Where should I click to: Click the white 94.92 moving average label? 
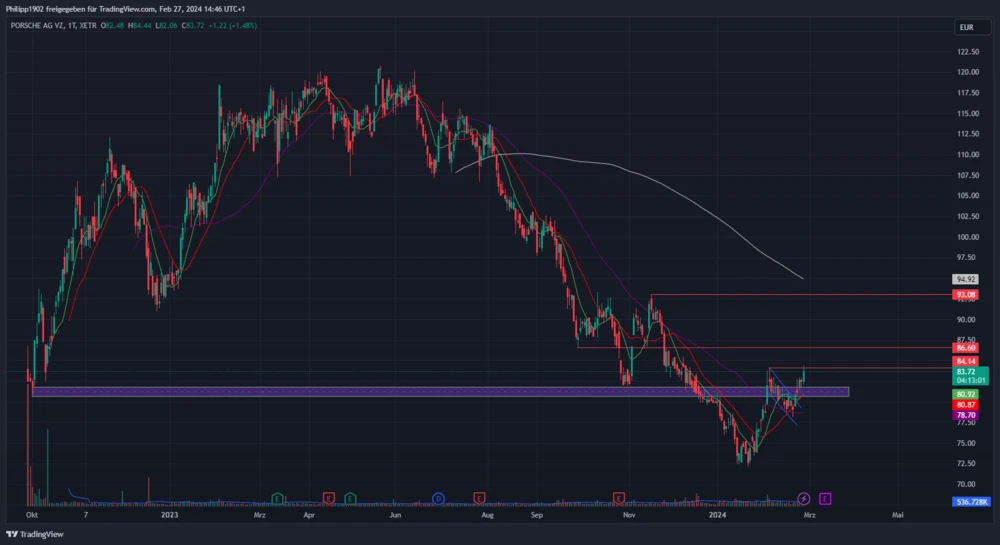pyautogui.click(x=965, y=280)
